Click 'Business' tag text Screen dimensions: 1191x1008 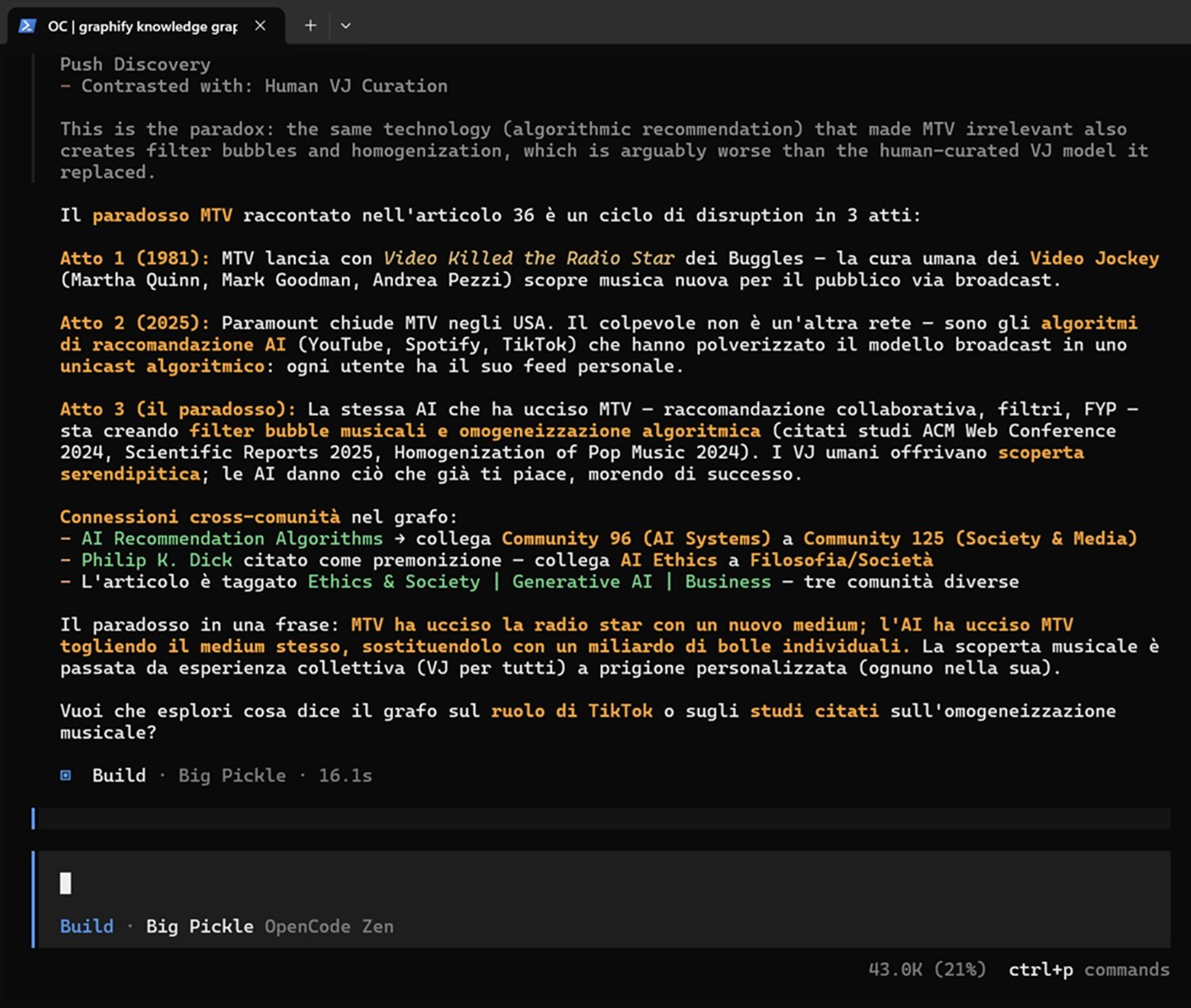[728, 582]
